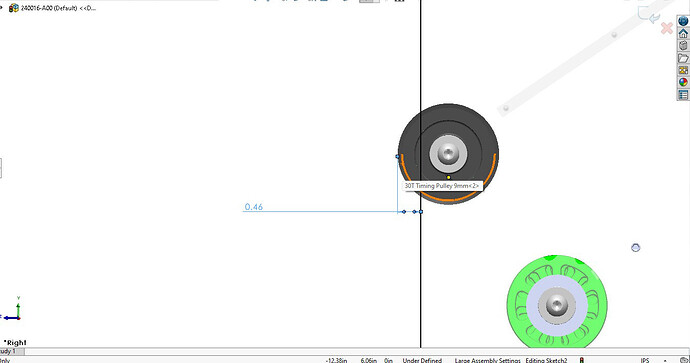Open the Custom Properties list pane
The image size is (690, 363).
(683, 95)
